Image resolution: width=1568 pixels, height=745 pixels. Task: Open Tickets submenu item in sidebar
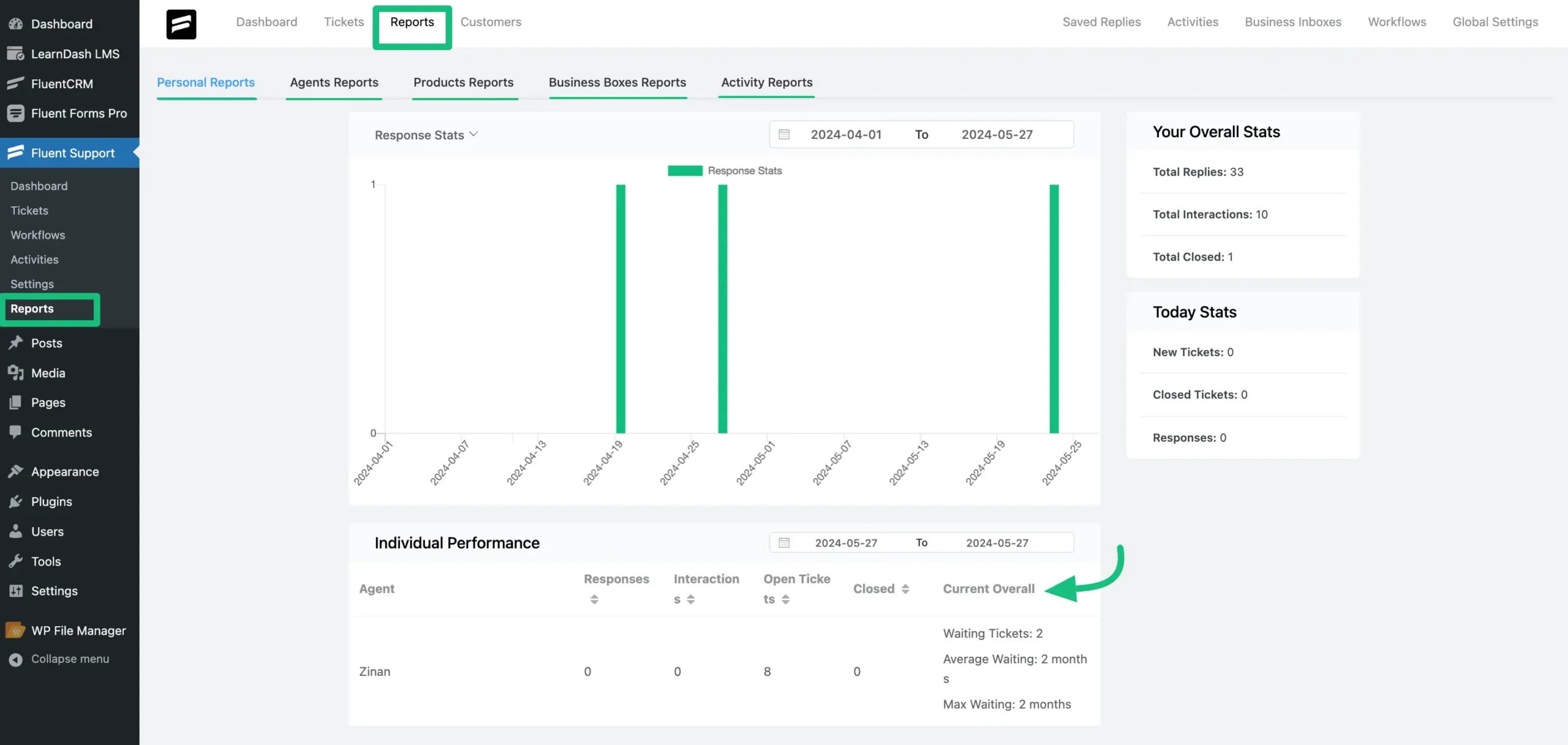point(29,211)
